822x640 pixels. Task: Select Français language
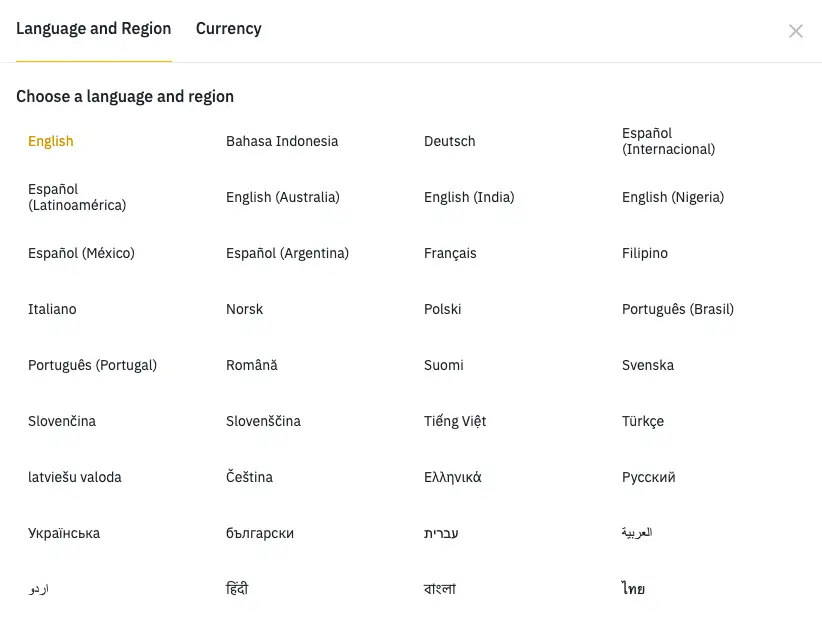pos(450,253)
